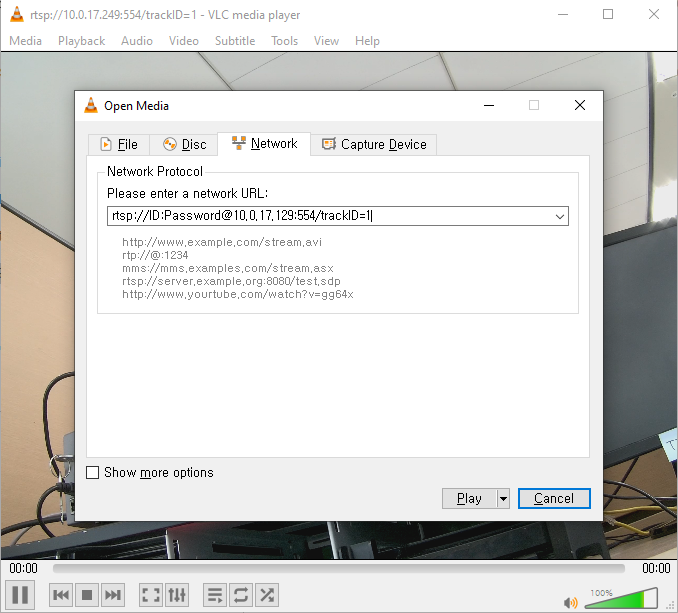Open the Audio menu
Image resolution: width=678 pixels, height=613 pixels.
pos(137,41)
